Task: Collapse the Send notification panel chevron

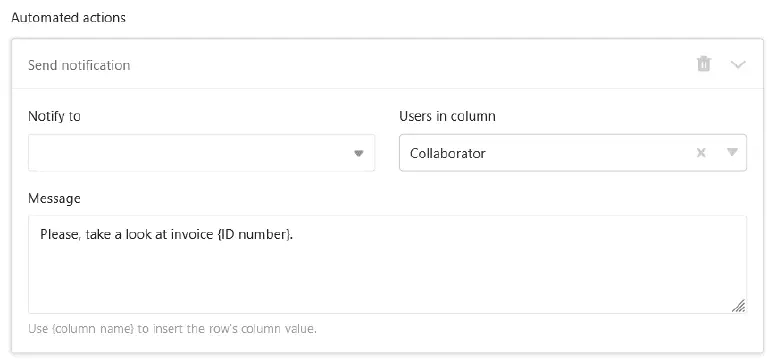Action: 738,65
